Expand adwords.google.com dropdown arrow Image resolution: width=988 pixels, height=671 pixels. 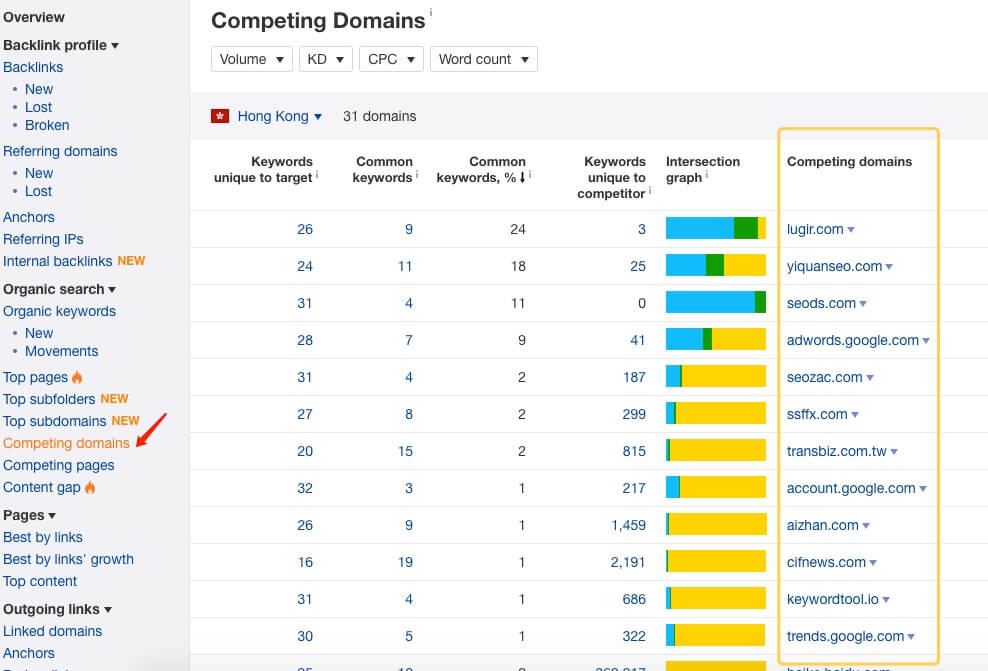[926, 341]
